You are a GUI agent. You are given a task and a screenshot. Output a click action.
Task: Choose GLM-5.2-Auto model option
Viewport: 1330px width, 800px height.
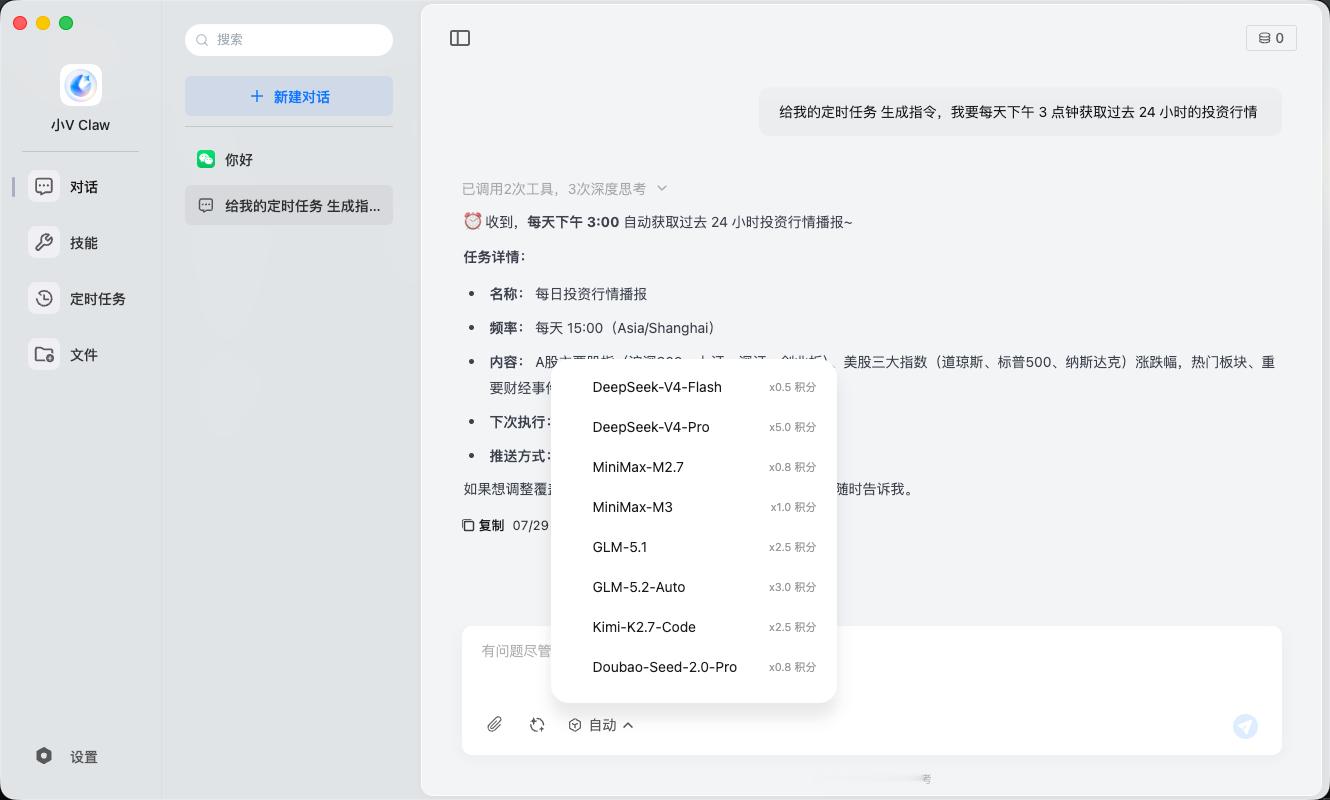pos(694,587)
